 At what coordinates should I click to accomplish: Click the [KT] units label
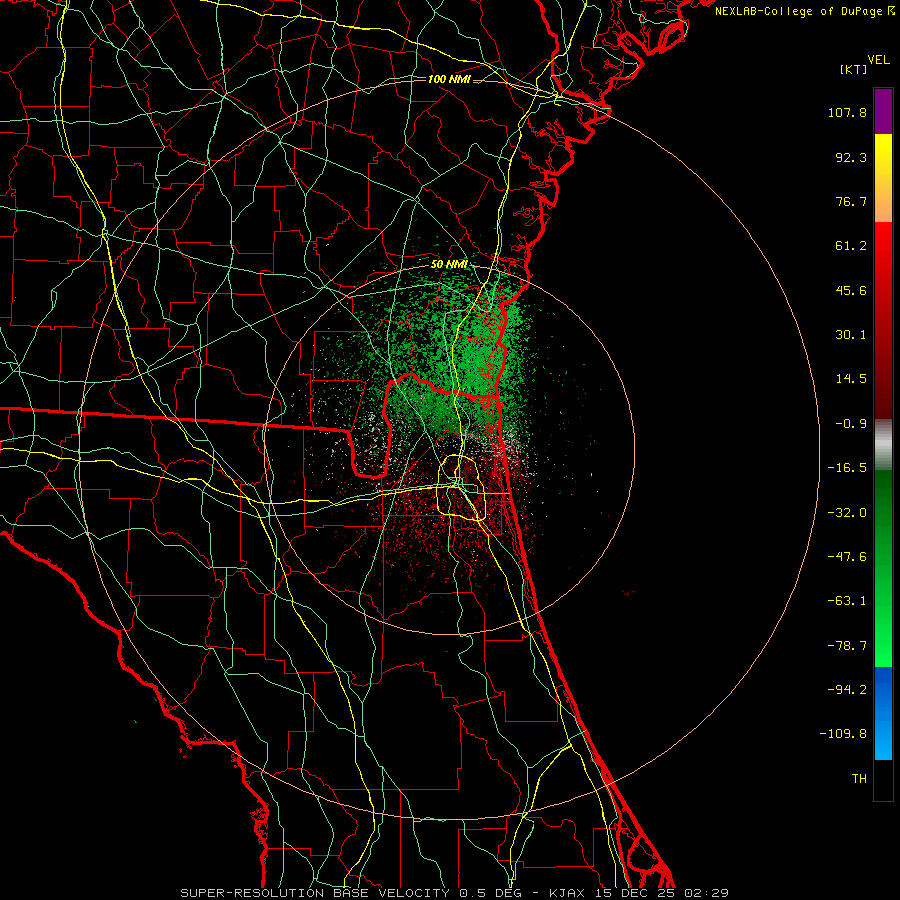coord(853,69)
